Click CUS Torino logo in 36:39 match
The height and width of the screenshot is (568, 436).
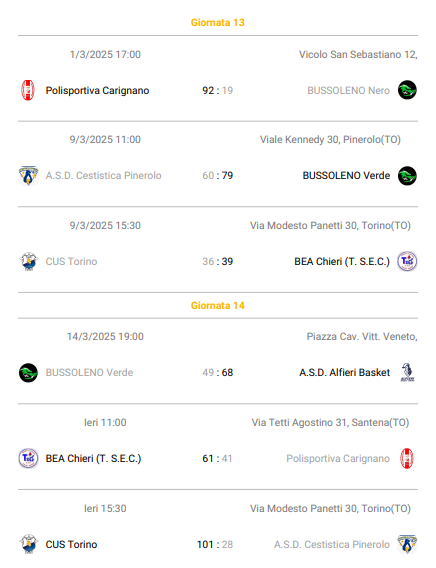tap(28, 261)
